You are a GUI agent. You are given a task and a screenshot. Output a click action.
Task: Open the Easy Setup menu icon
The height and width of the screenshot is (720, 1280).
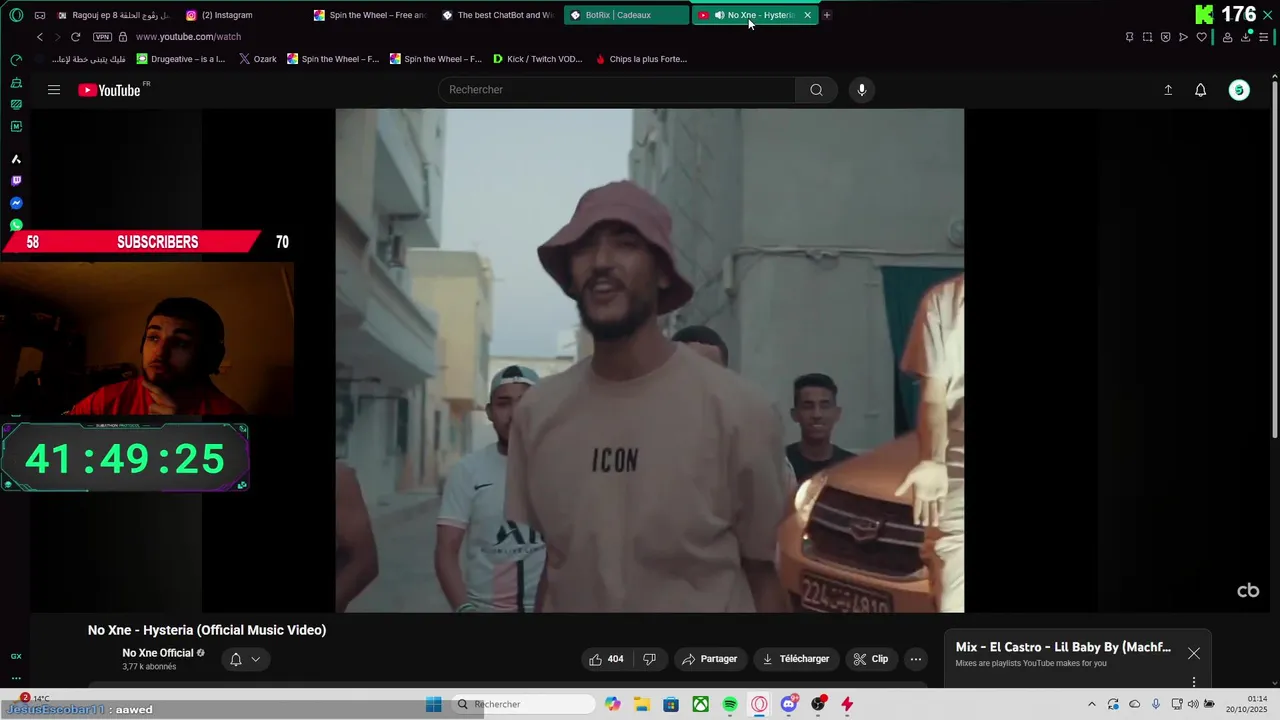click(x=1264, y=37)
